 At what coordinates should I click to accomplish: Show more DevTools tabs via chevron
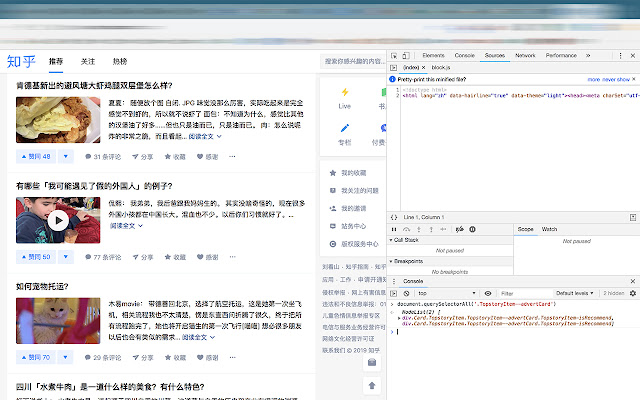[x=588, y=56]
